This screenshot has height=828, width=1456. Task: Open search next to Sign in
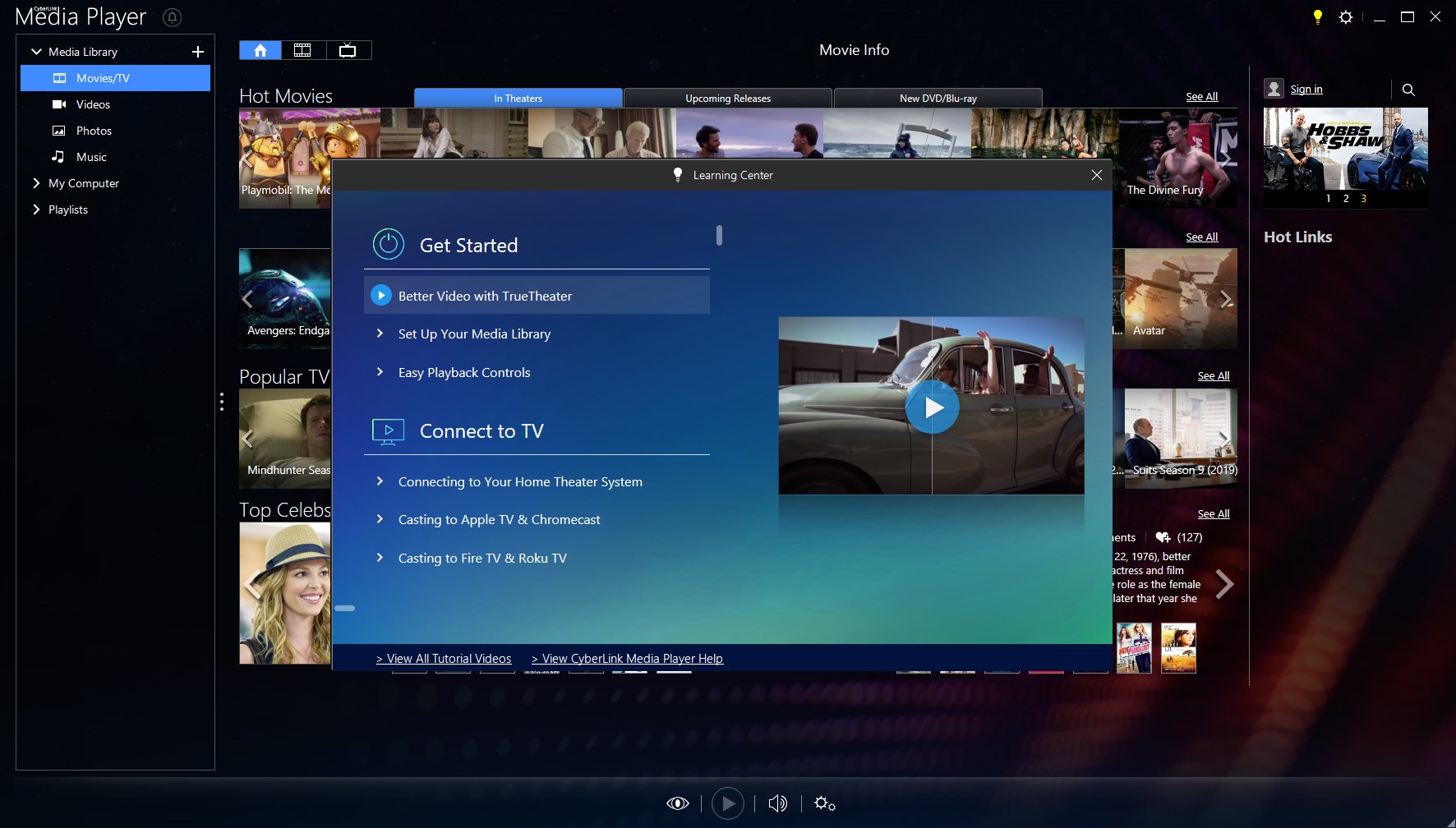point(1408,90)
